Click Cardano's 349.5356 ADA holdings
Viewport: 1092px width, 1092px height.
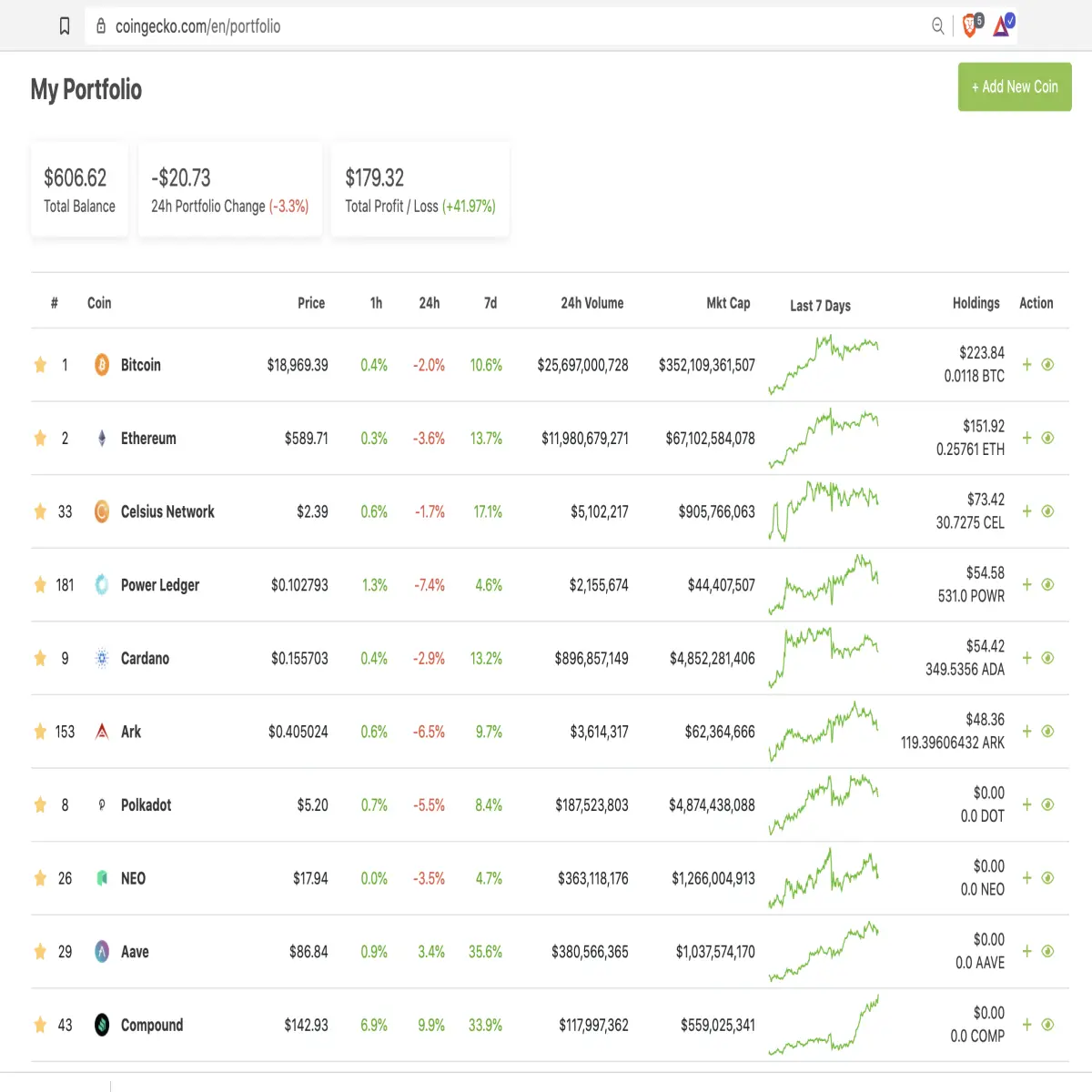coord(965,670)
